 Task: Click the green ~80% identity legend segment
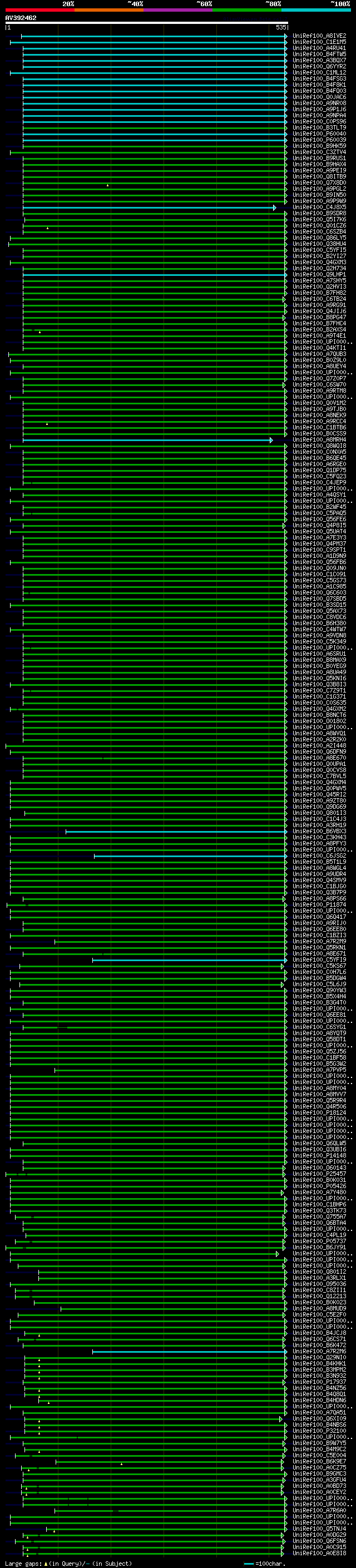pyautogui.click(x=247, y=10)
